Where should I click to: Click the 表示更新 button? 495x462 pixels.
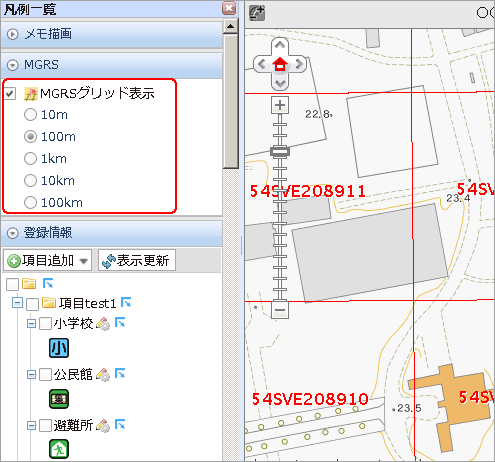(137, 260)
